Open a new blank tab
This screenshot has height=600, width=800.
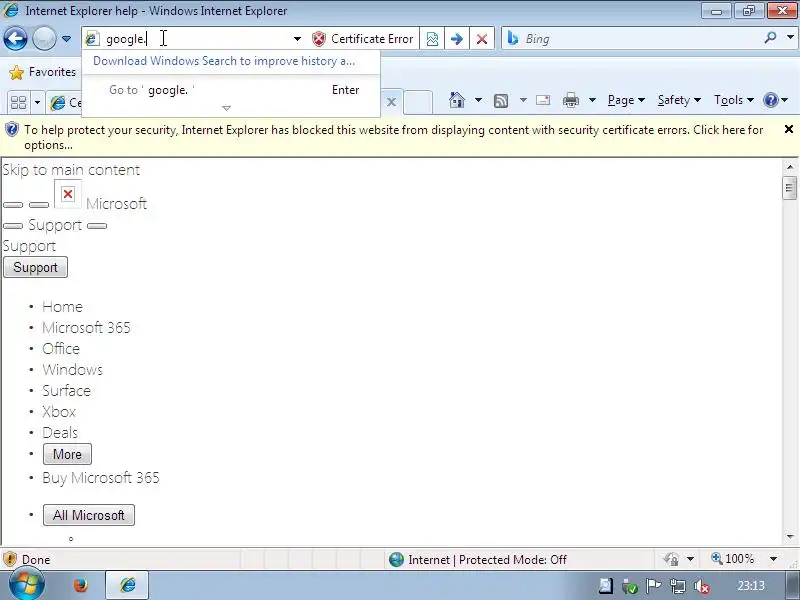pyautogui.click(x=418, y=103)
